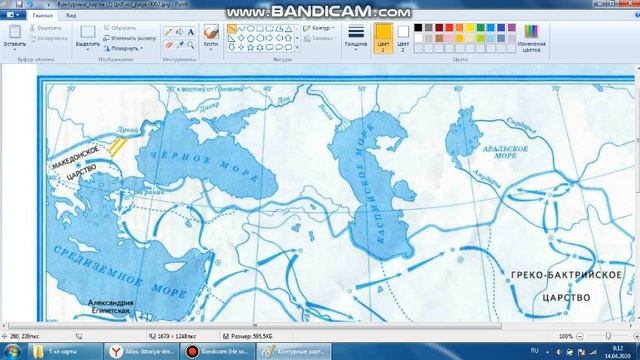Viewport: 640px width, 360px height.
Task: Open Edit colors (Изменение цветов)
Action: click(531, 38)
